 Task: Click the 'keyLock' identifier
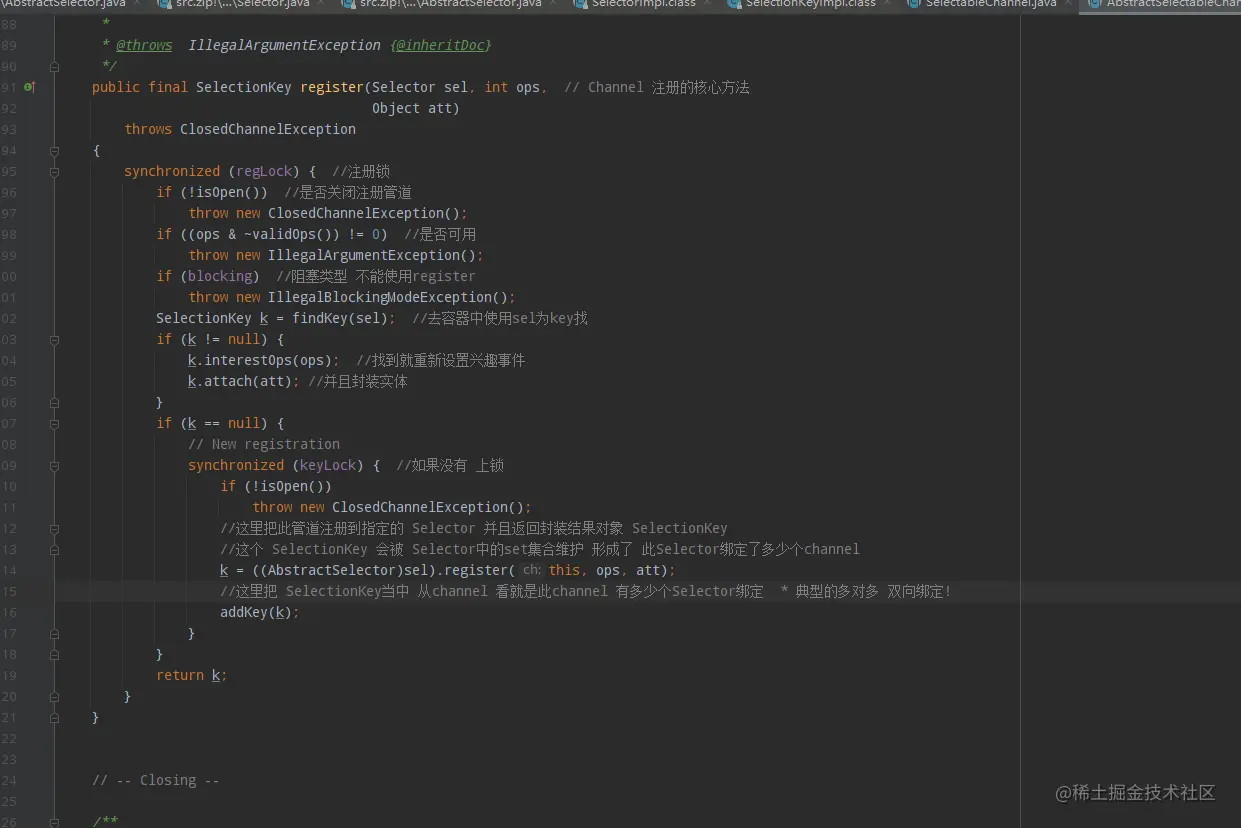(x=328, y=465)
